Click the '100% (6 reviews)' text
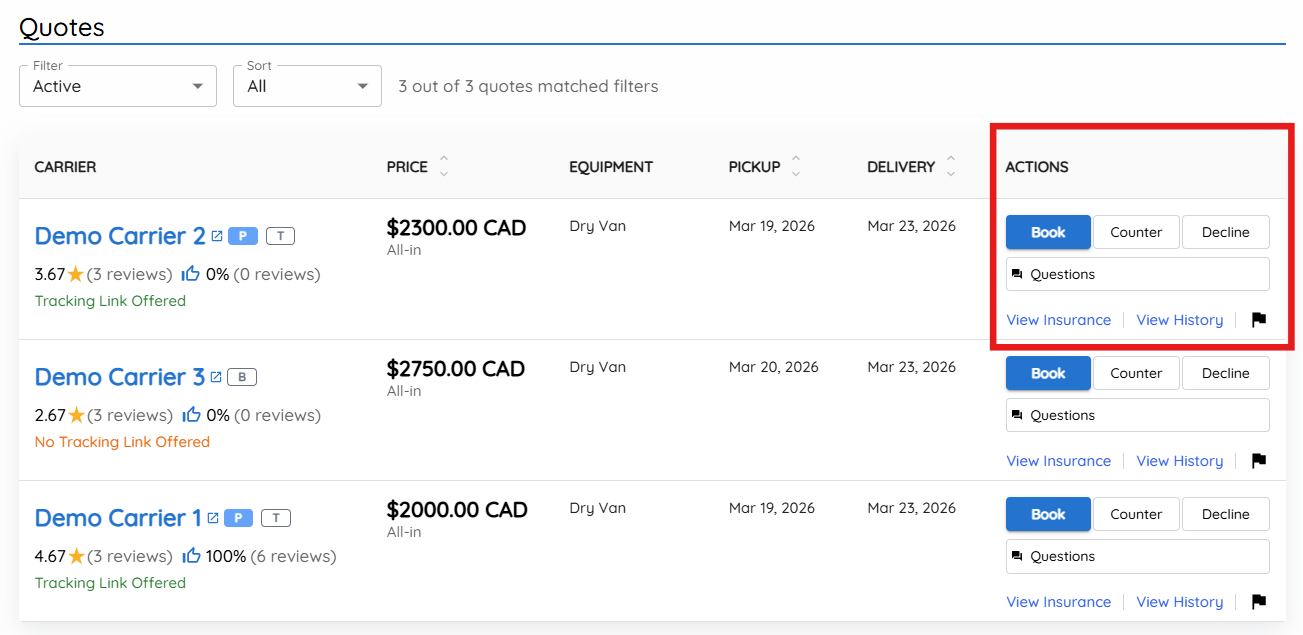This screenshot has width=1303, height=635. tap(271, 556)
